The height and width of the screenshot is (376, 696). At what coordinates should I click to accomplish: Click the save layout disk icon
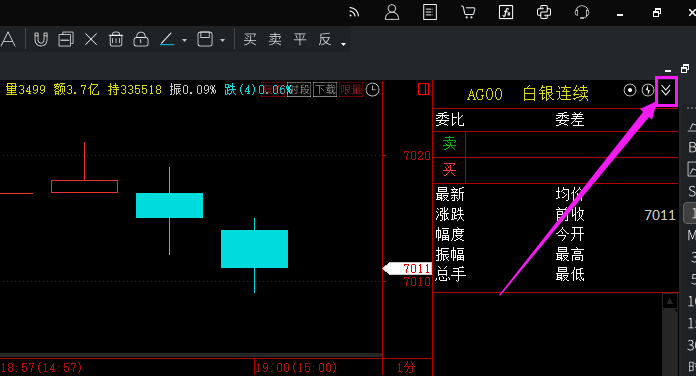click(205, 40)
